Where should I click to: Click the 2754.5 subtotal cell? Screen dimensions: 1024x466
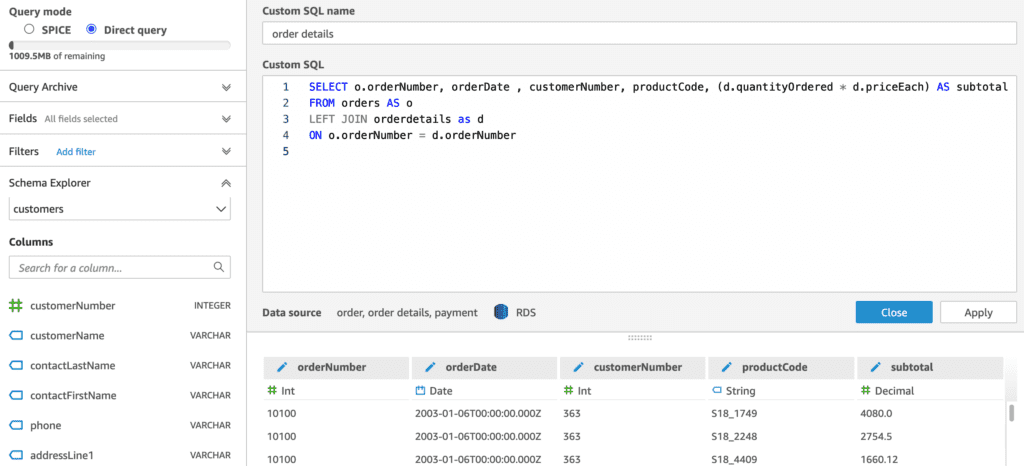click(876, 436)
